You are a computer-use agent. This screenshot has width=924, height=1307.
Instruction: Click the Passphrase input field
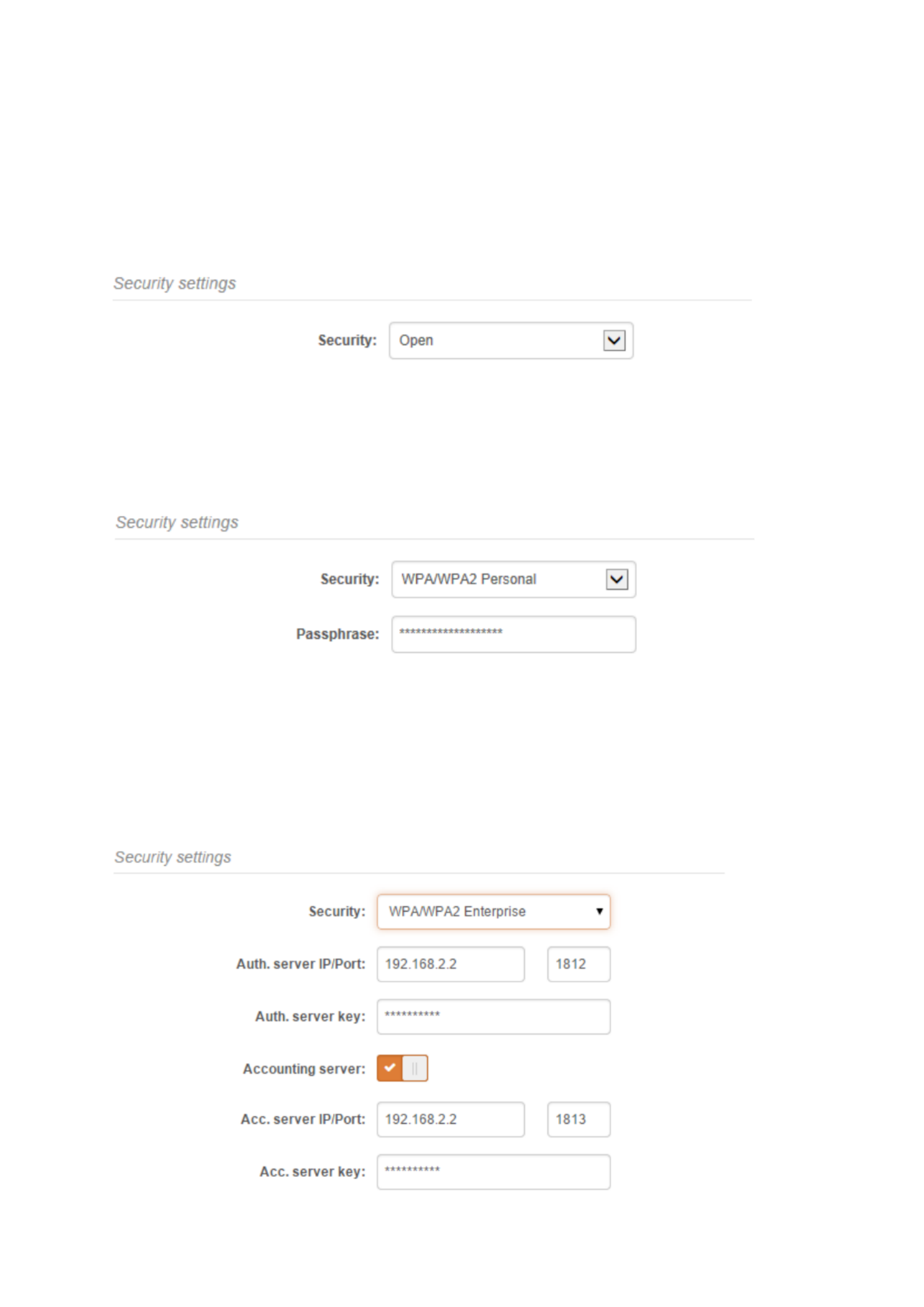(513, 634)
